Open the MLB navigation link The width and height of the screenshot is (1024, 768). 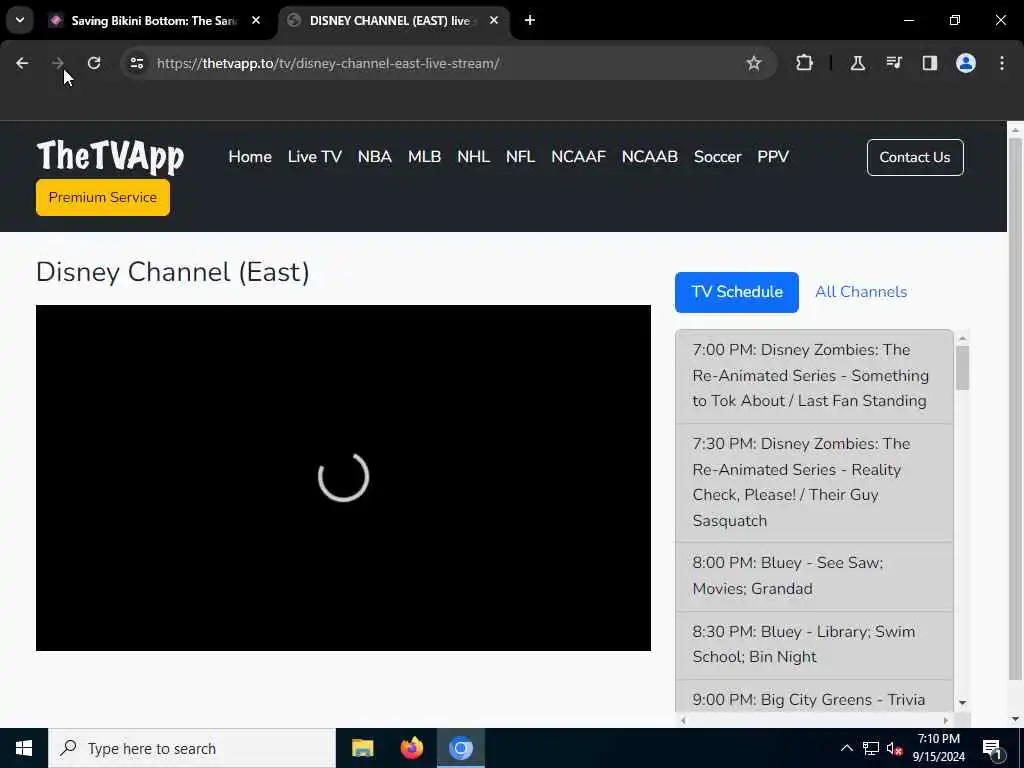(424, 157)
